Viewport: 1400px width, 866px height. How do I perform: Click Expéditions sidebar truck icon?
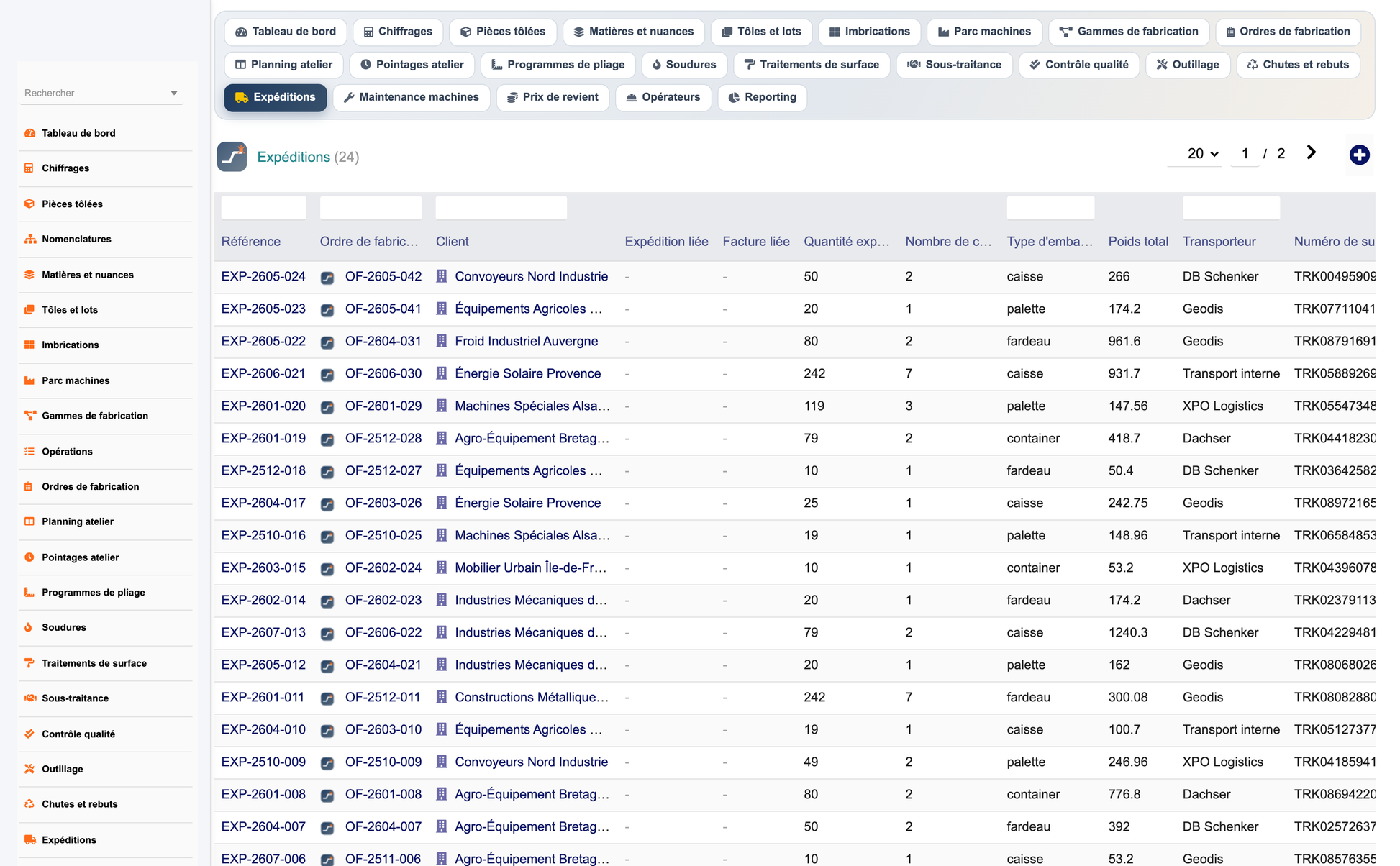click(x=29, y=839)
